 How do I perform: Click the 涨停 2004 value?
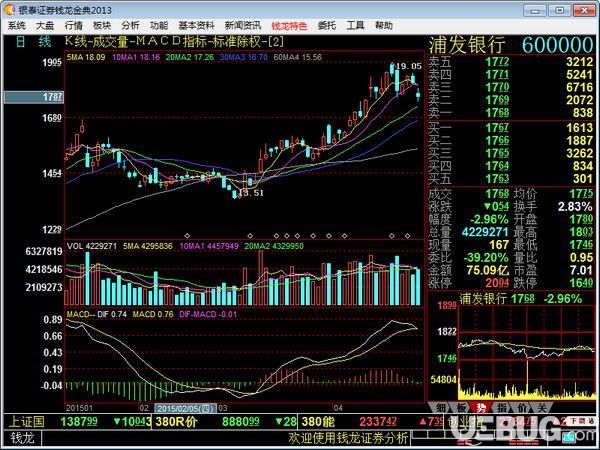click(497, 283)
